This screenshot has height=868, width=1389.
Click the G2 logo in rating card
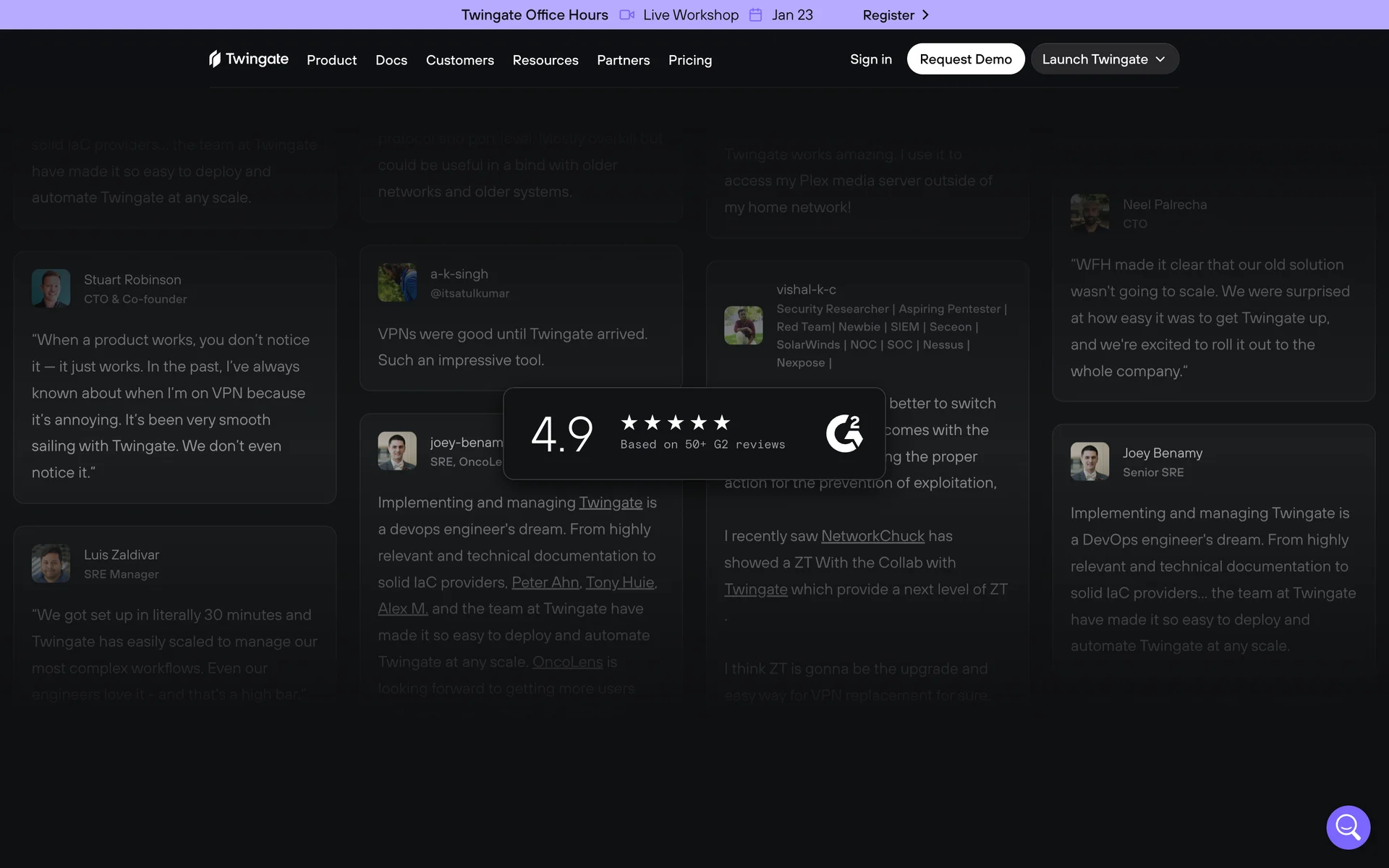click(844, 433)
